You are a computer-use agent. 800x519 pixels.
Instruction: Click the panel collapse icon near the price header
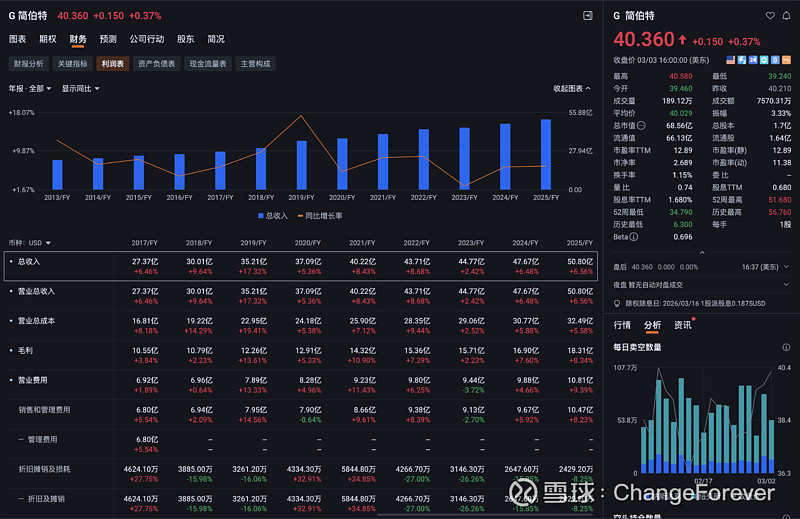pos(588,16)
